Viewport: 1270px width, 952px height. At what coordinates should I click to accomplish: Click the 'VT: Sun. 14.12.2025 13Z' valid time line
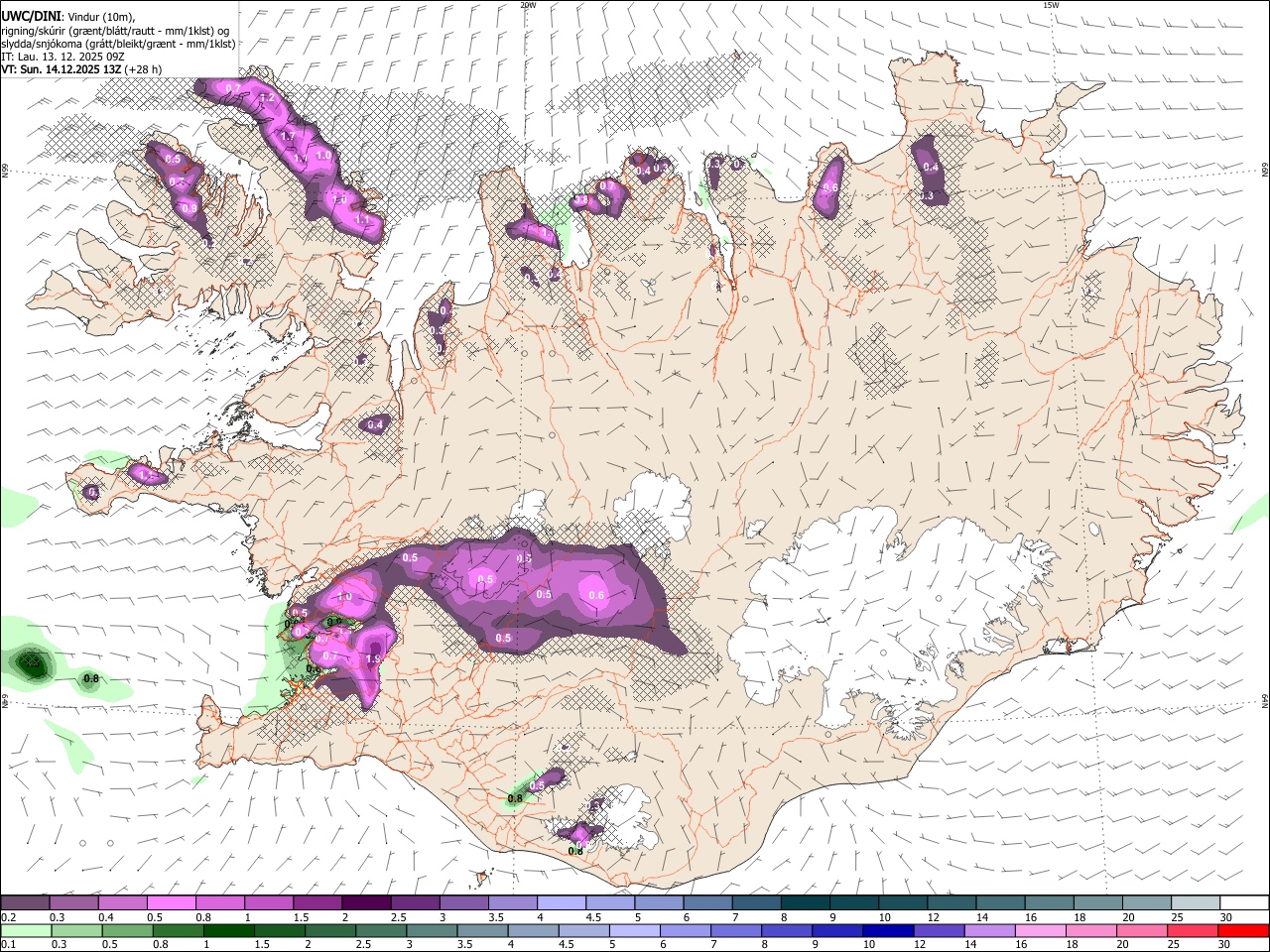pyautogui.click(x=62, y=69)
